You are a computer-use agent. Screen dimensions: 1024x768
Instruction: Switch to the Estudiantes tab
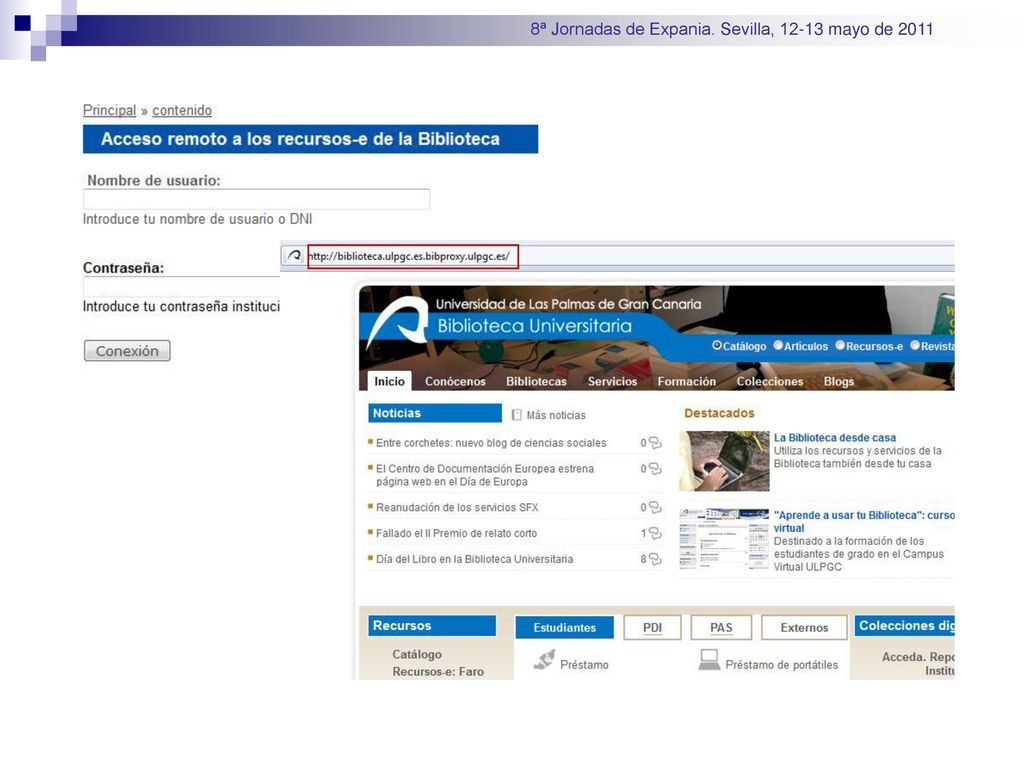(x=564, y=628)
